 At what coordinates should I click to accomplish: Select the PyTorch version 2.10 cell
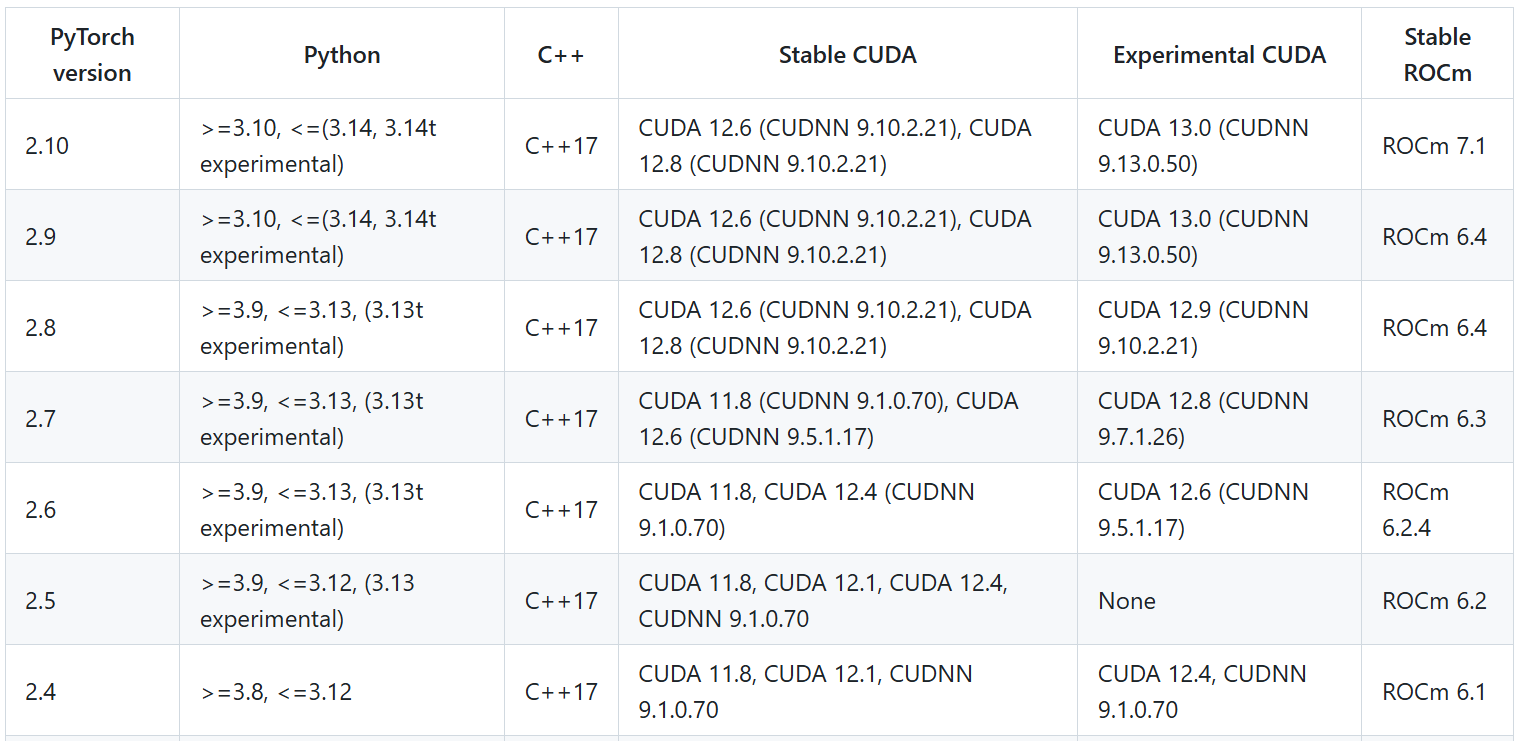tap(47, 146)
